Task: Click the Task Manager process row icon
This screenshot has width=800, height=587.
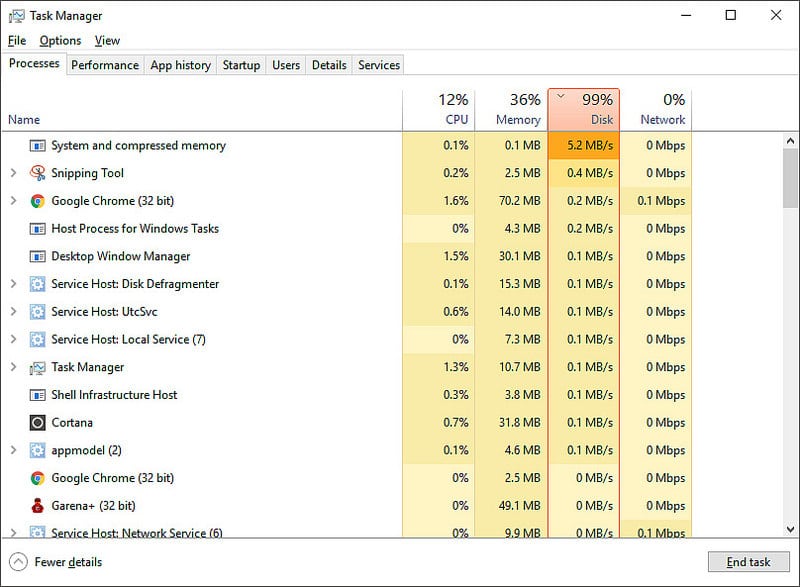Action: [x=37, y=368]
